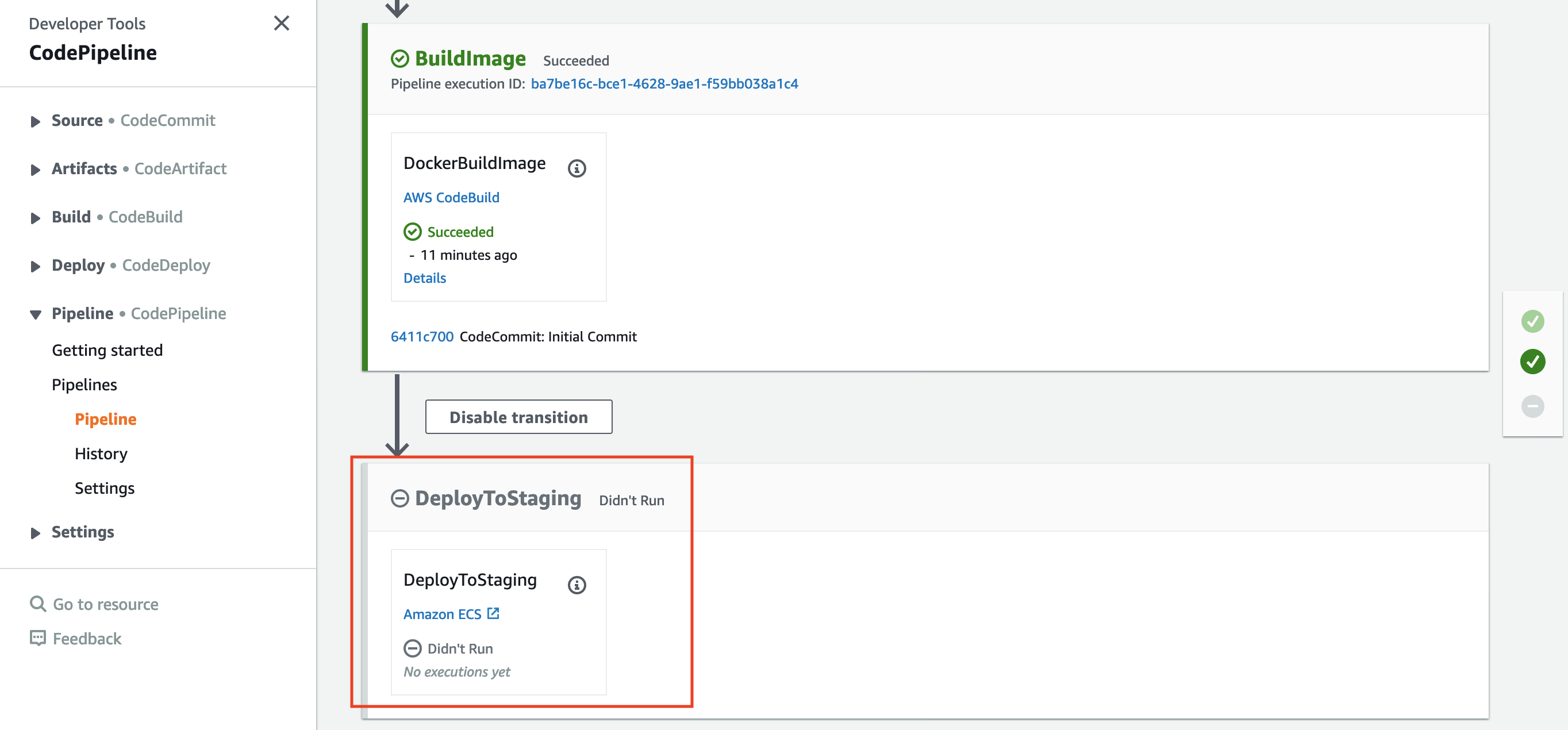Click DeployToStaging action Didn't Run icon
1568x730 pixels.
click(x=412, y=648)
